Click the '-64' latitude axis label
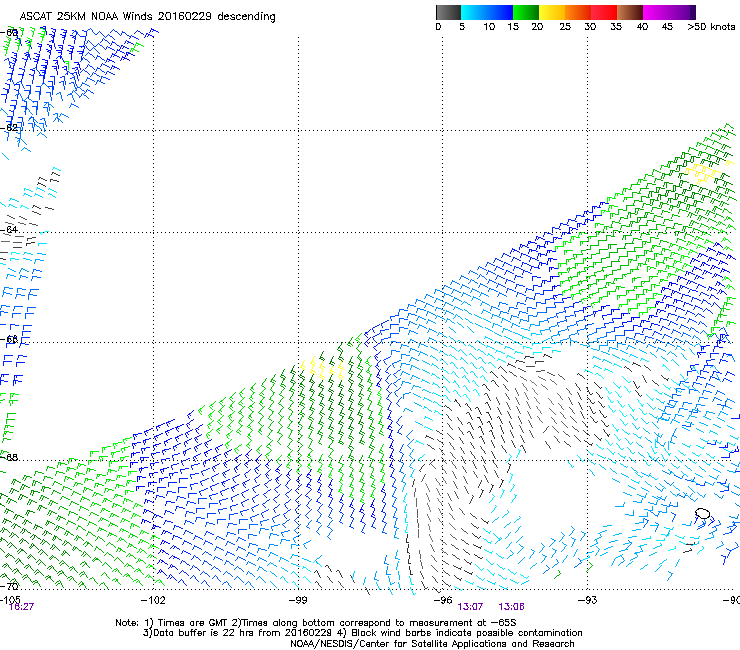 tap(9, 229)
